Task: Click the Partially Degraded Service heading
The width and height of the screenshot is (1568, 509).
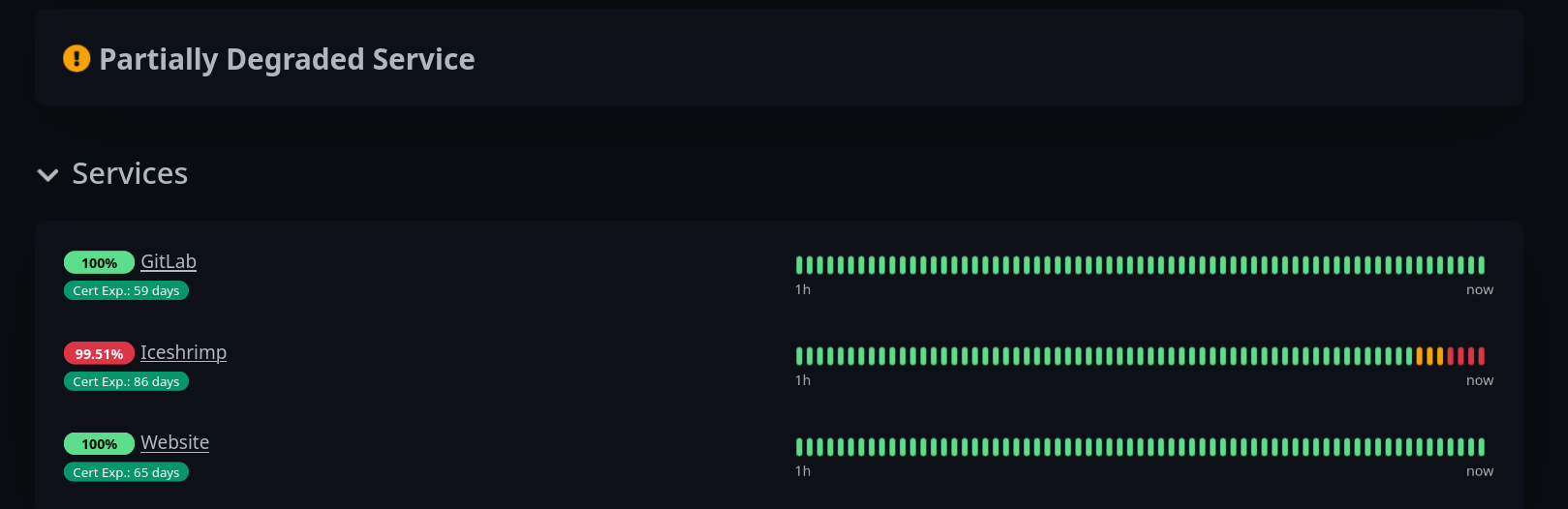Action: (x=287, y=59)
